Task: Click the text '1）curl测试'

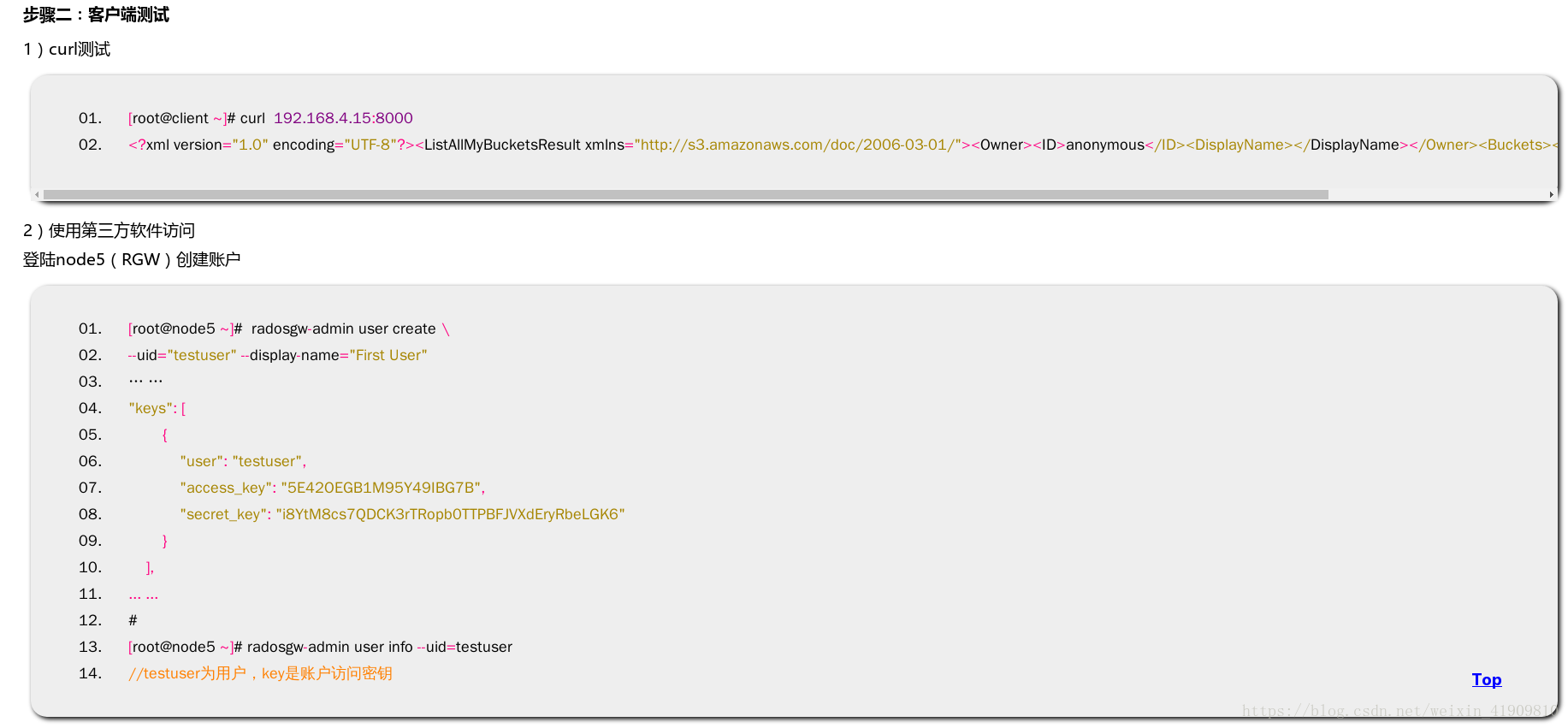Action: pos(67,50)
